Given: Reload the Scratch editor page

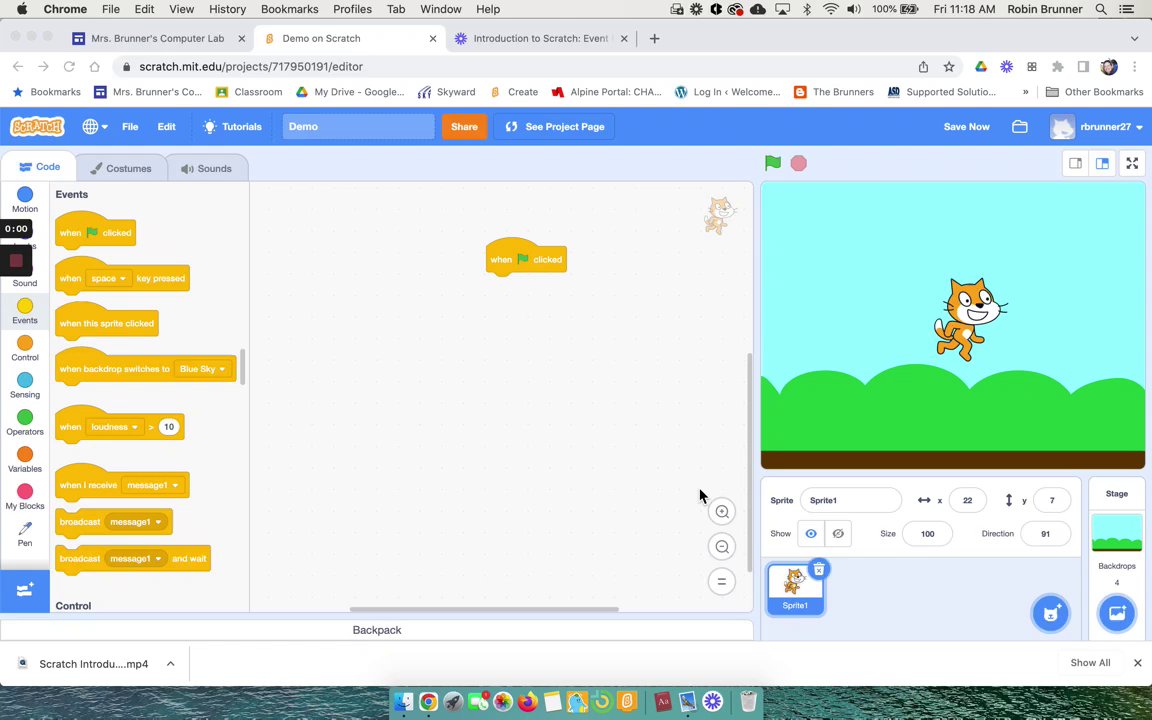Looking at the screenshot, I should 69,67.
